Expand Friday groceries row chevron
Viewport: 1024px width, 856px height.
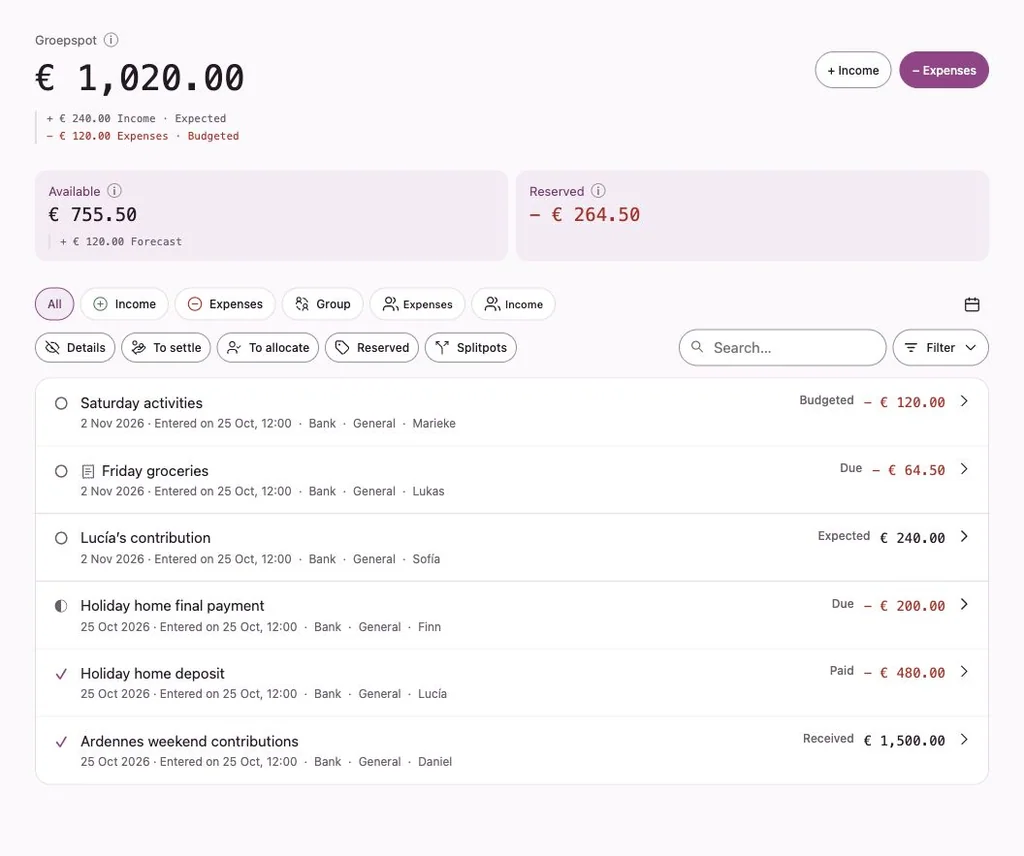click(964, 469)
